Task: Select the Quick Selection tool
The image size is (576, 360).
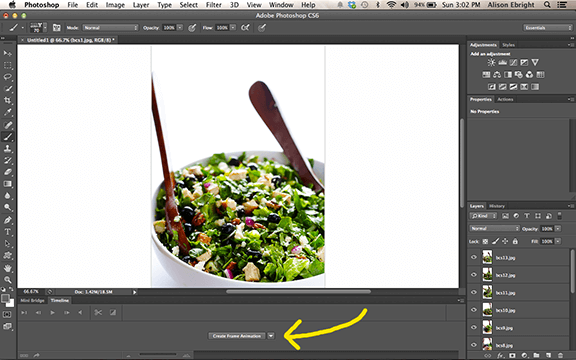Action: [x=7, y=89]
